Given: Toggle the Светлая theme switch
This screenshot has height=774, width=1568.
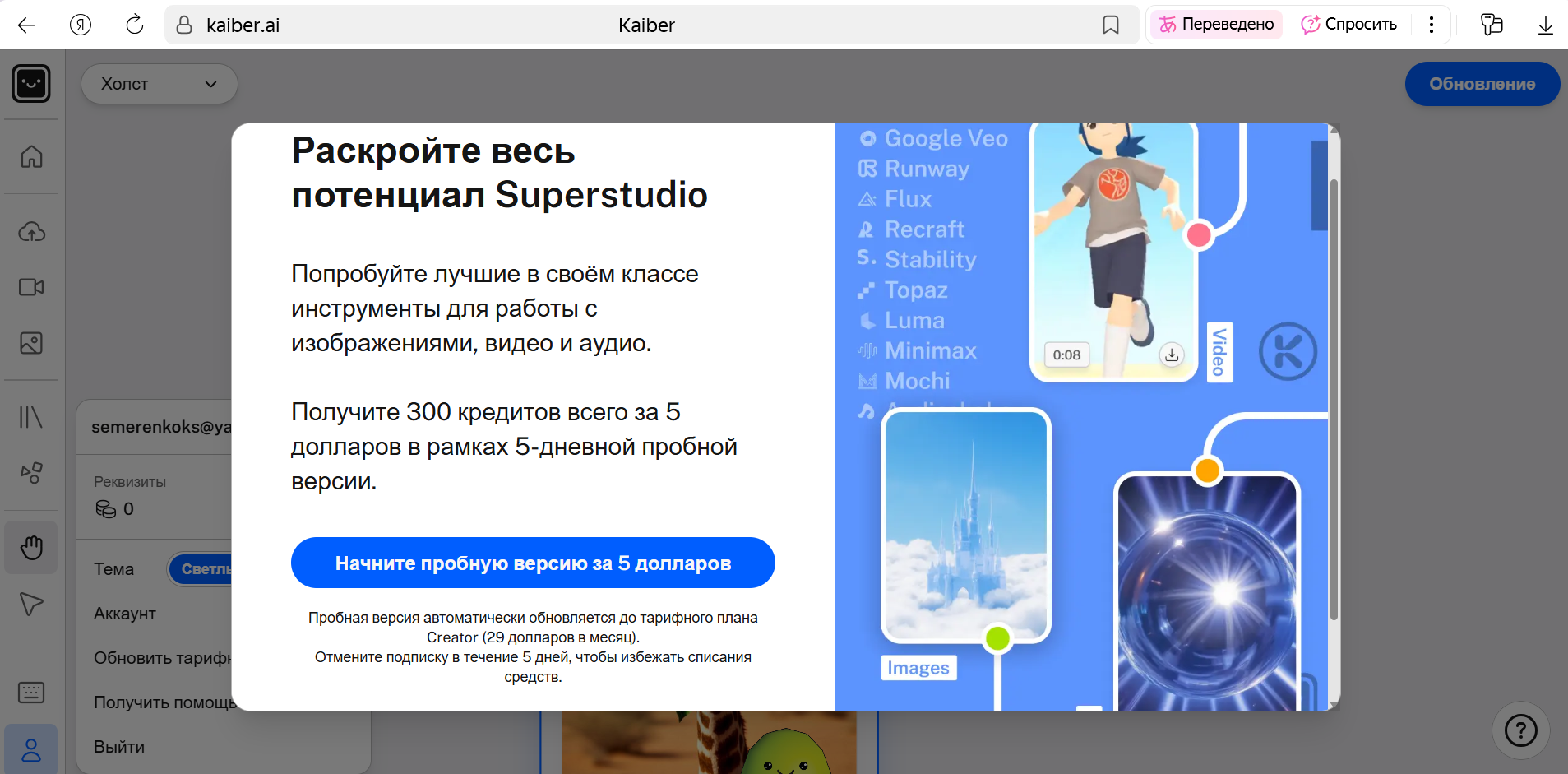Looking at the screenshot, I should (x=201, y=569).
